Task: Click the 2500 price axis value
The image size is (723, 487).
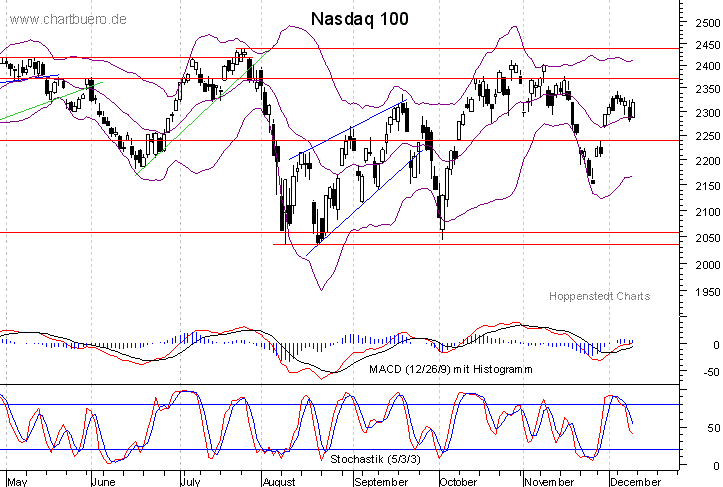Action: tap(707, 23)
